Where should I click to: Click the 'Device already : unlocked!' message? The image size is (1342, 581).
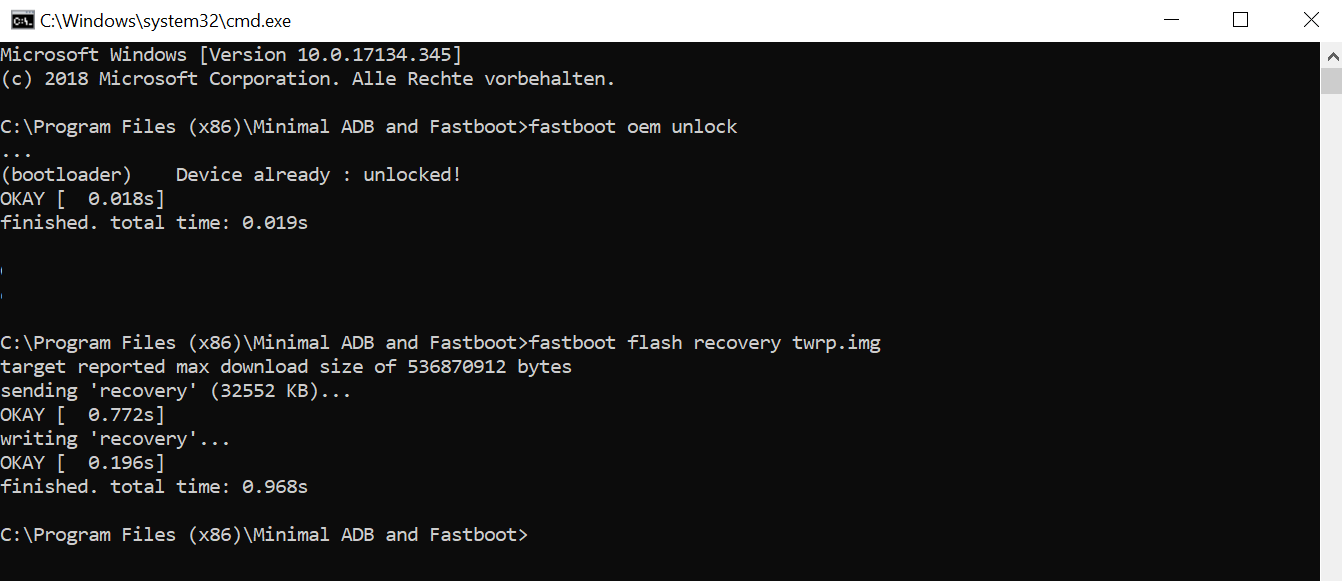coord(318,175)
